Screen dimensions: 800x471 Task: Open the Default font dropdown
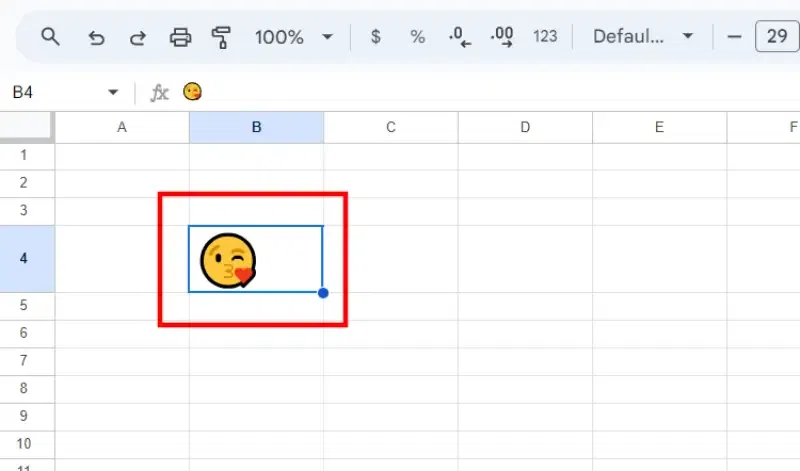pyautogui.click(x=643, y=37)
